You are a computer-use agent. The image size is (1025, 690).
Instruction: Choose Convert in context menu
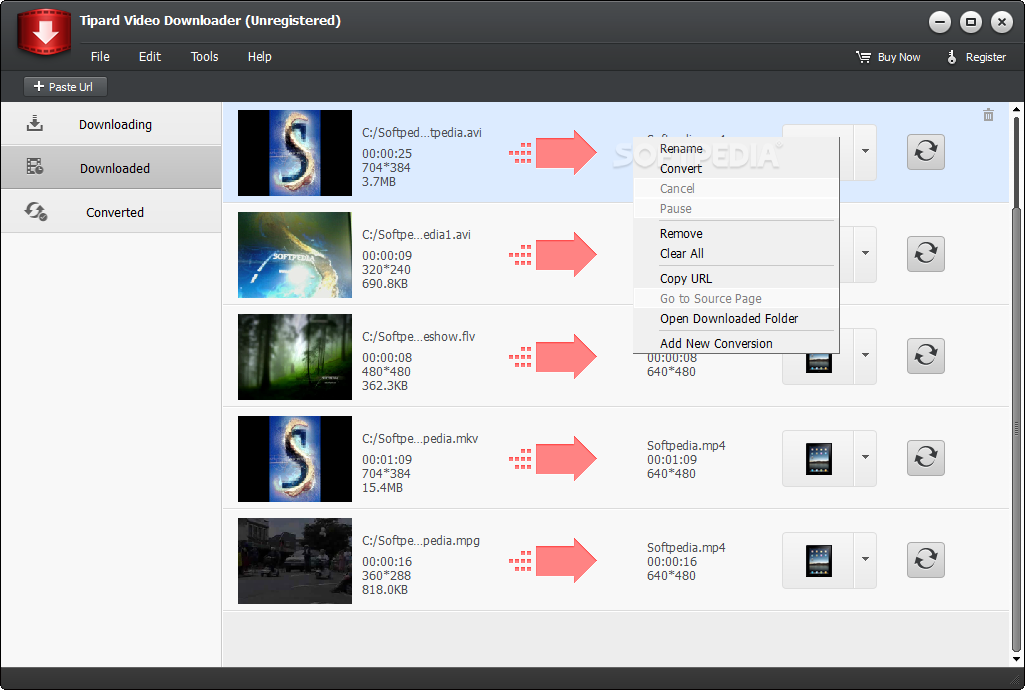pos(736,169)
